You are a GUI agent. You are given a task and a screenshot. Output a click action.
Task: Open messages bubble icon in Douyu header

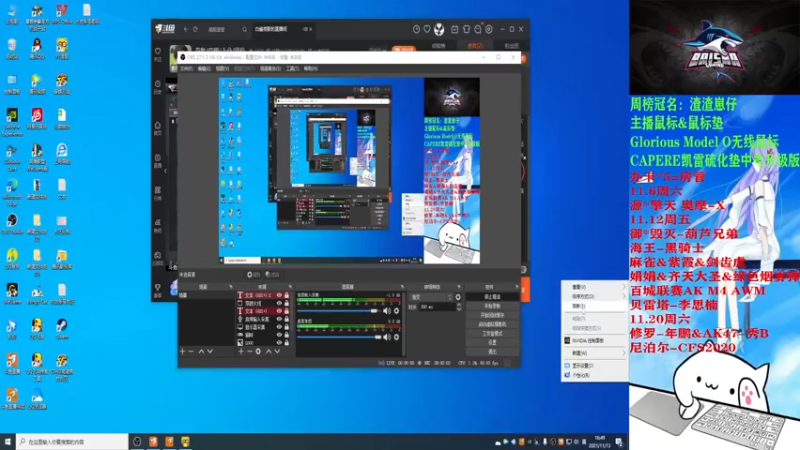coord(478,30)
